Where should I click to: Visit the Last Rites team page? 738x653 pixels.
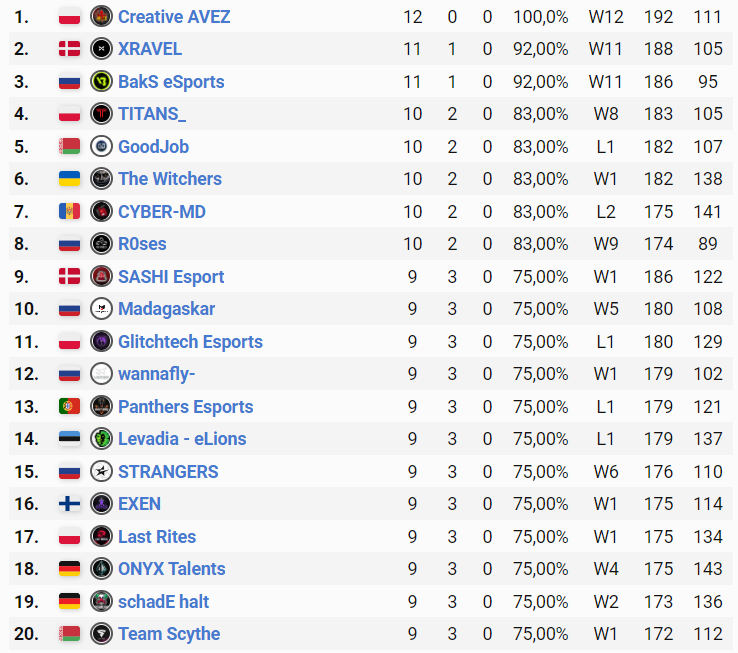tap(157, 537)
